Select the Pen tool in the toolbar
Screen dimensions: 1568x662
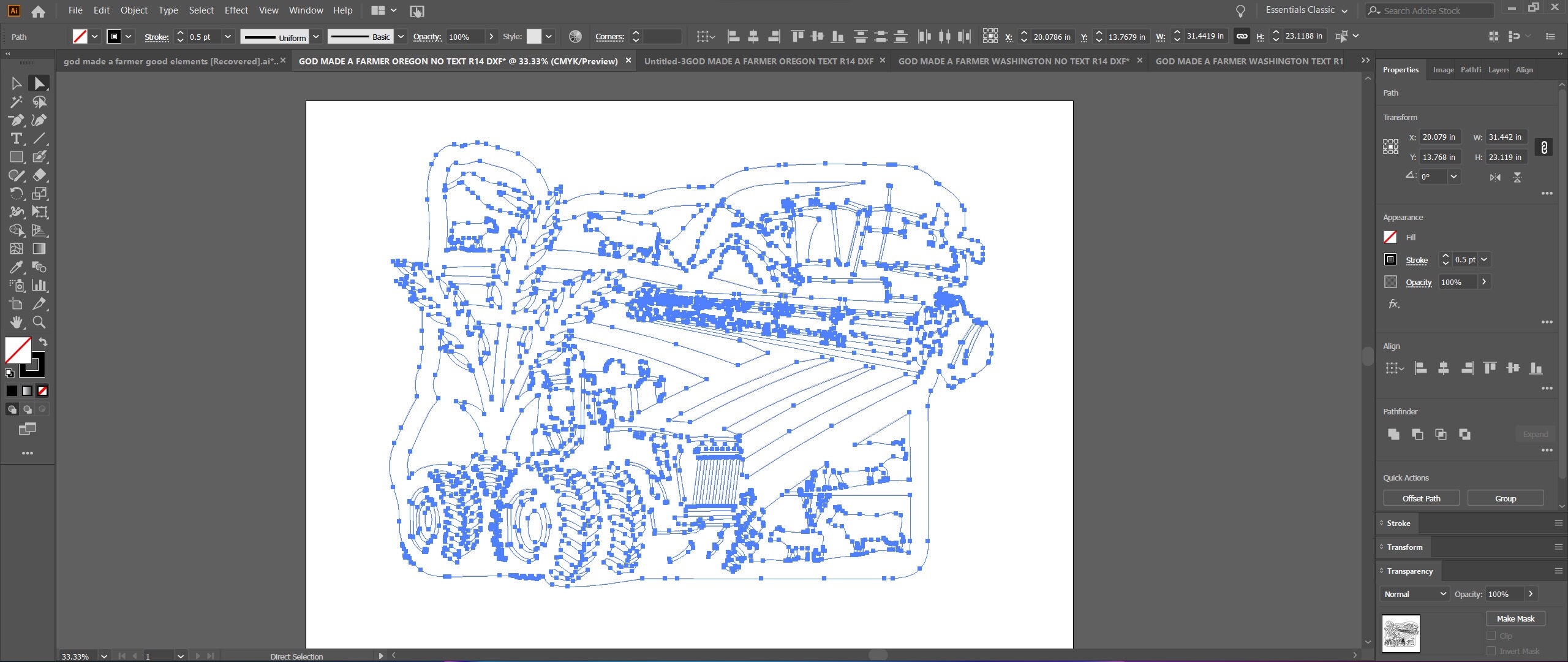(x=17, y=120)
